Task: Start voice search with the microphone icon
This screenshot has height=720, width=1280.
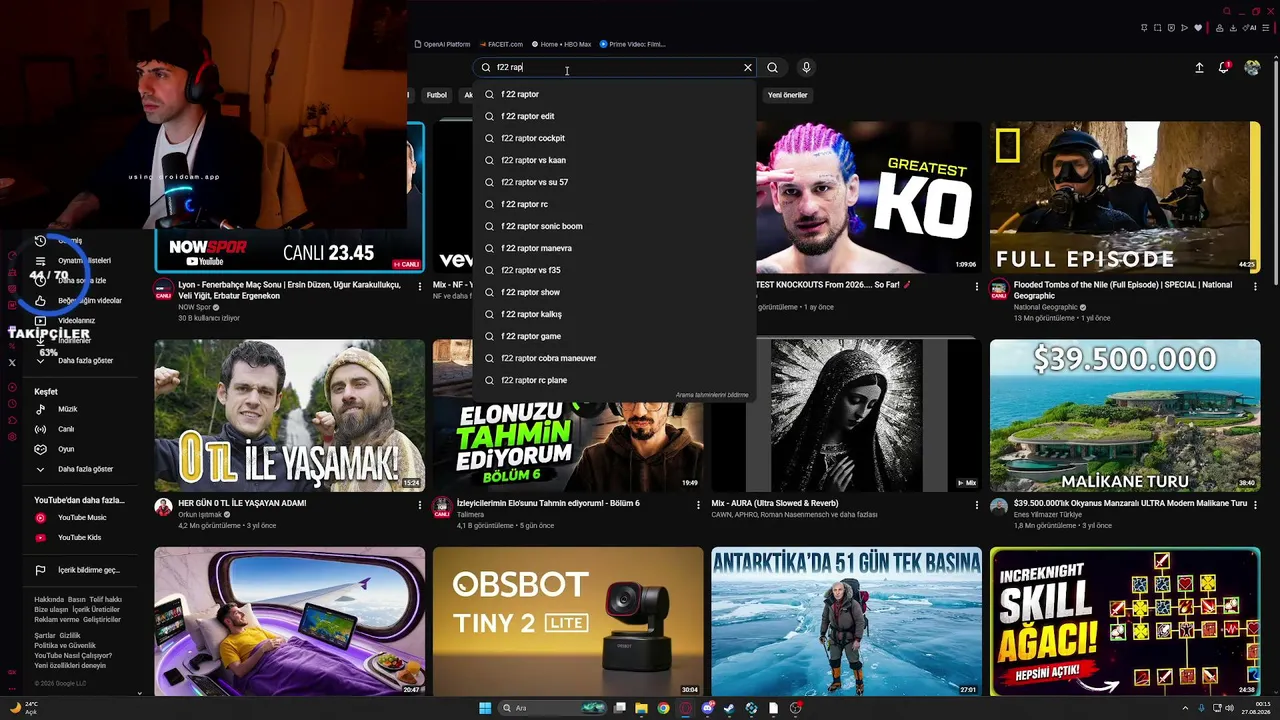Action: (806, 67)
